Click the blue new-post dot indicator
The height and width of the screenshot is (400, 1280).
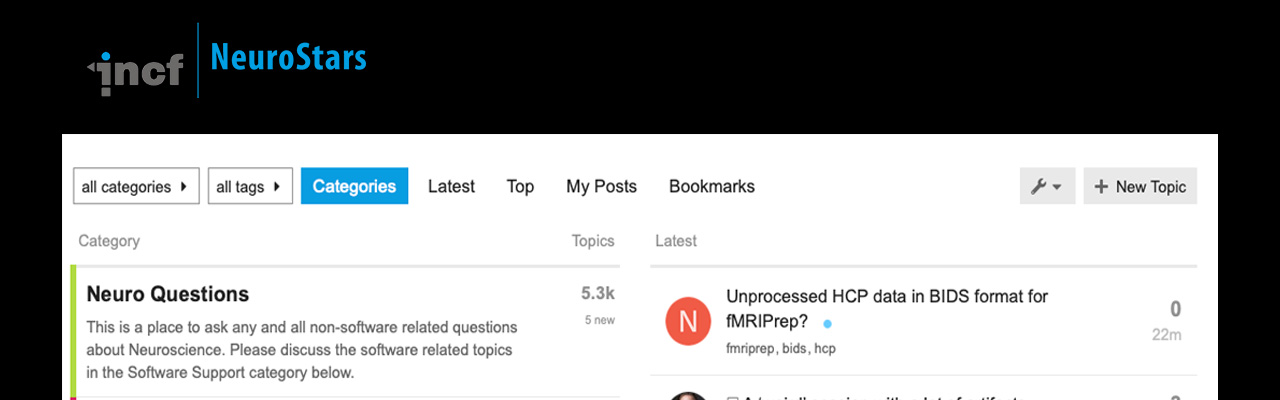point(827,324)
